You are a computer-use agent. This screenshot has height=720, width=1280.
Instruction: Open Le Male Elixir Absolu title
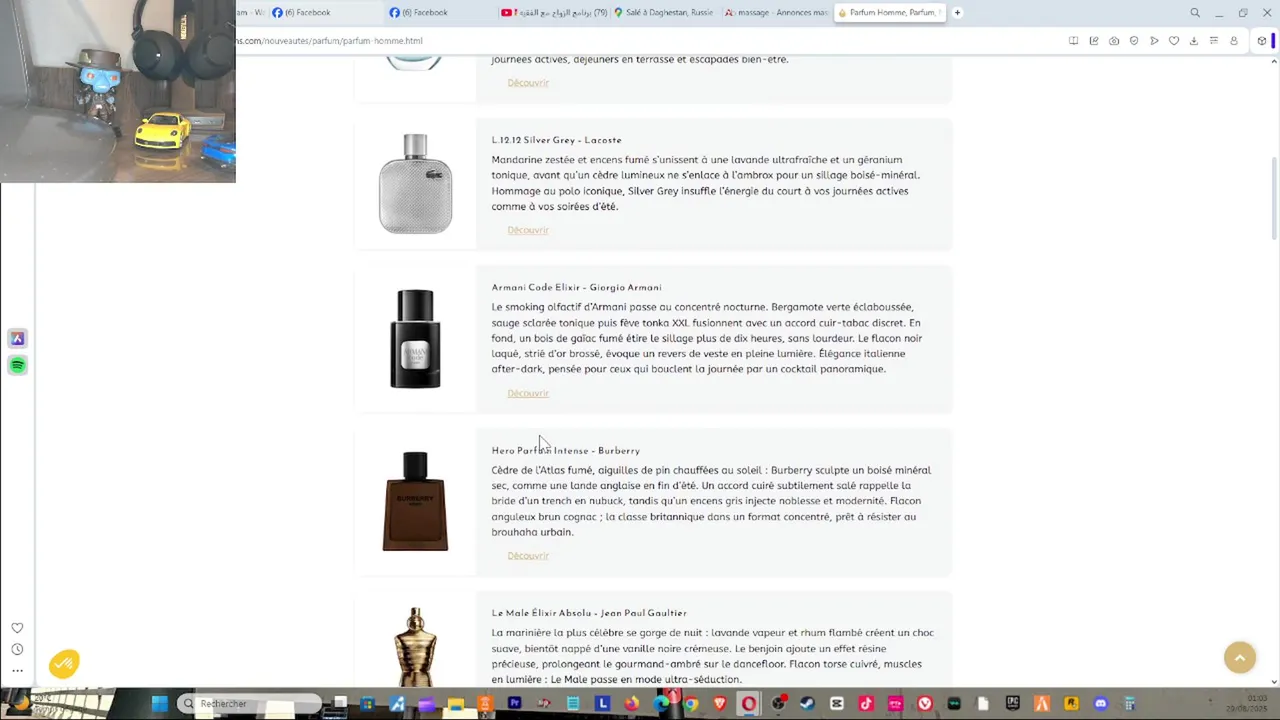pyautogui.click(x=589, y=613)
